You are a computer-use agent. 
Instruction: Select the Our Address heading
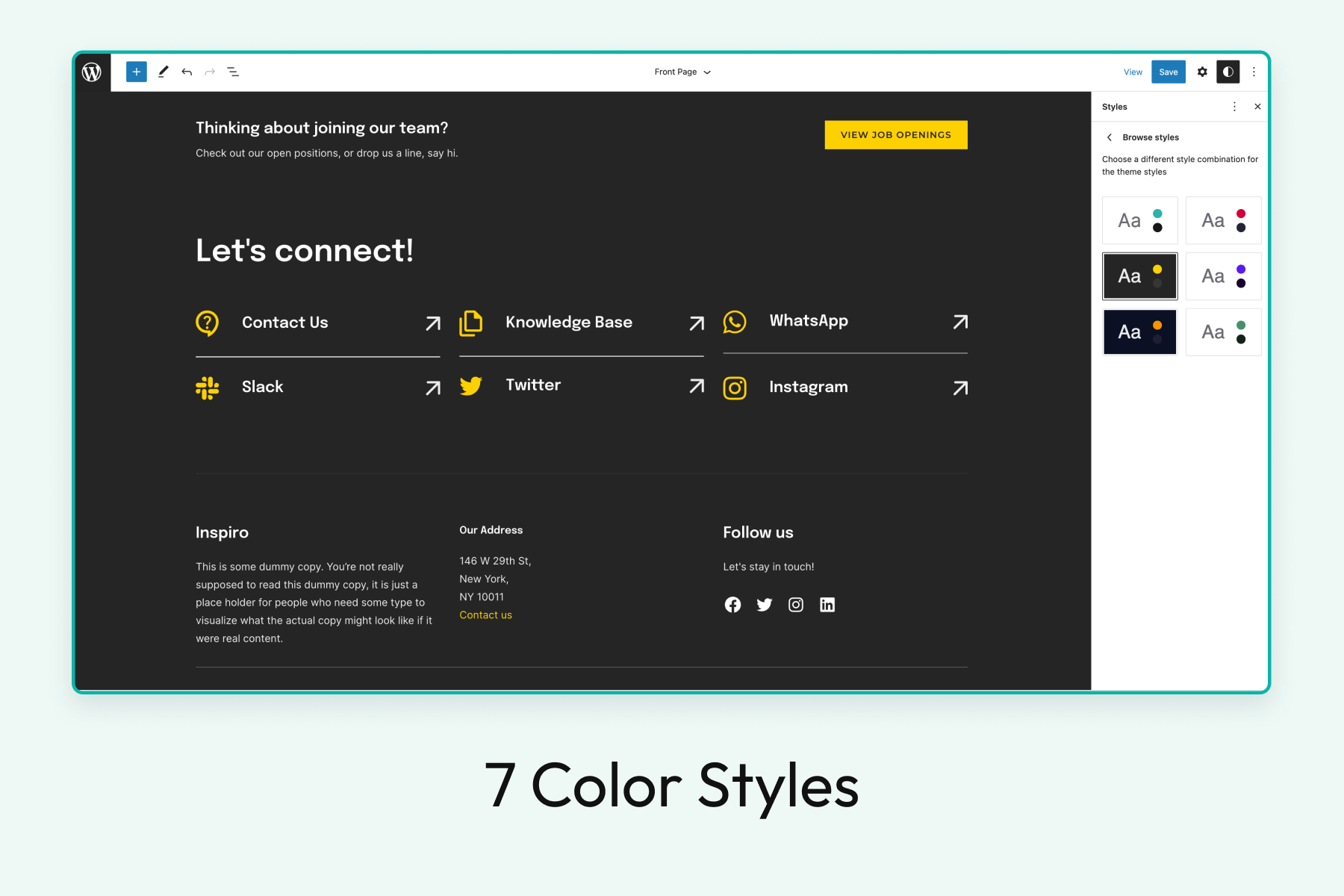(491, 530)
